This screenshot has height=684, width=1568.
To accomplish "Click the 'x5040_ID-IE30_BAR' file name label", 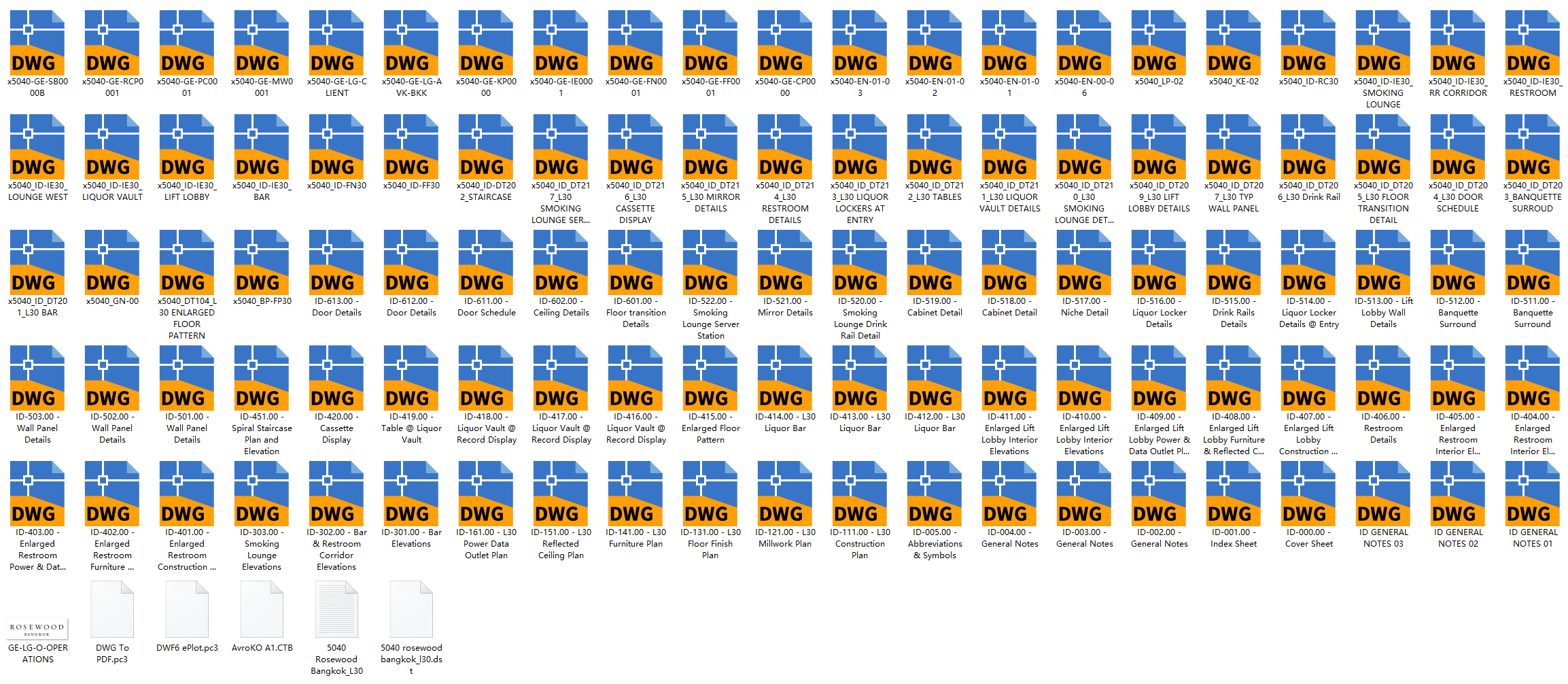I will click(x=262, y=191).
